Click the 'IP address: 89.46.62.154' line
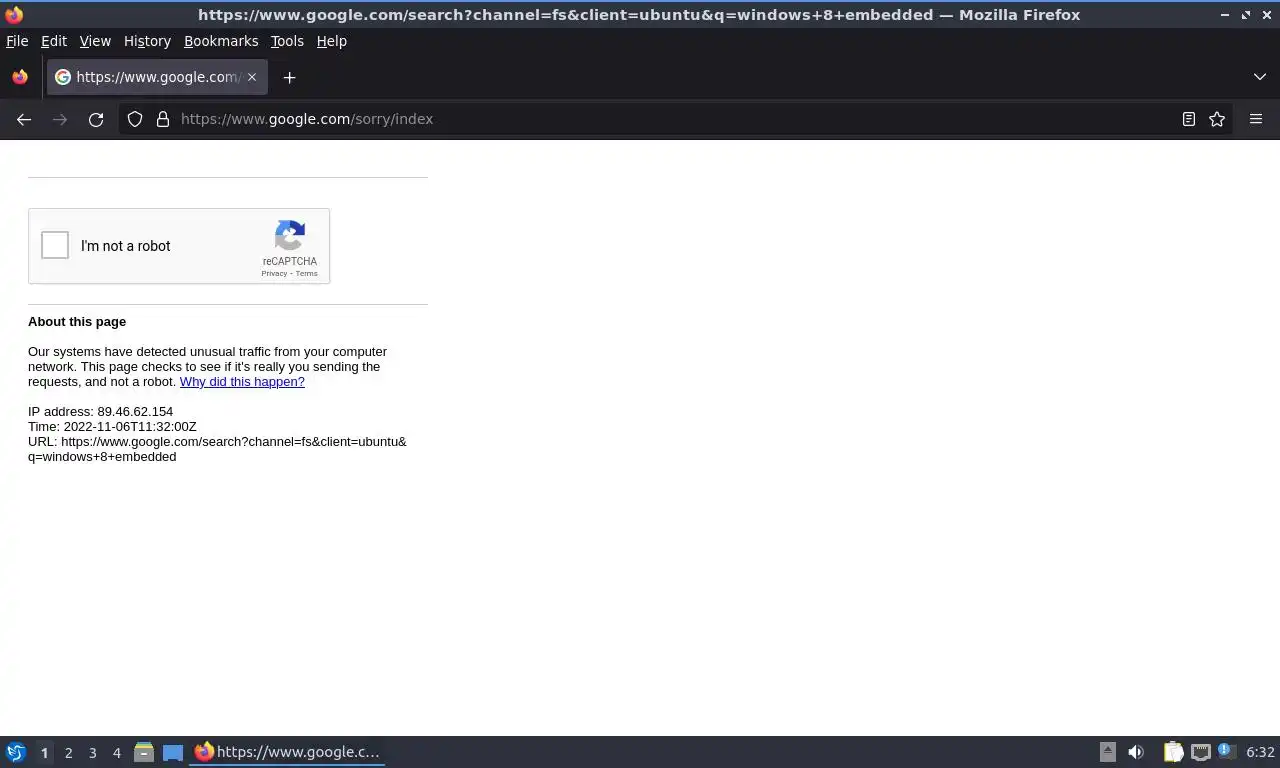The image size is (1280, 768). click(100, 411)
